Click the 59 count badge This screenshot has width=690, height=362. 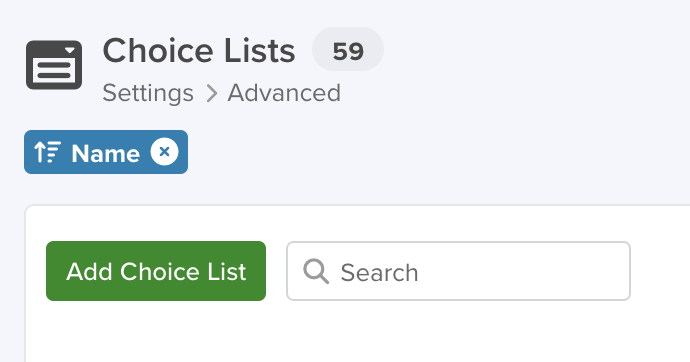click(348, 49)
